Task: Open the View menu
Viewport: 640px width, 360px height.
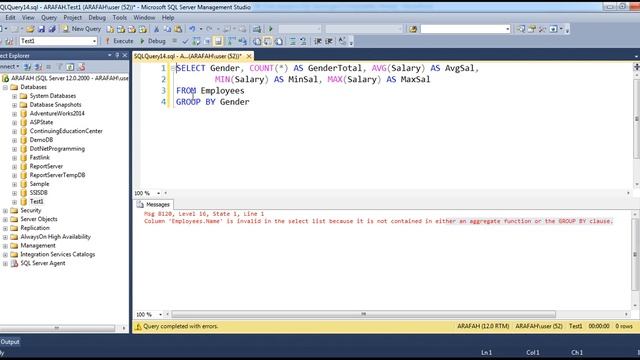Action: click(x=28, y=18)
